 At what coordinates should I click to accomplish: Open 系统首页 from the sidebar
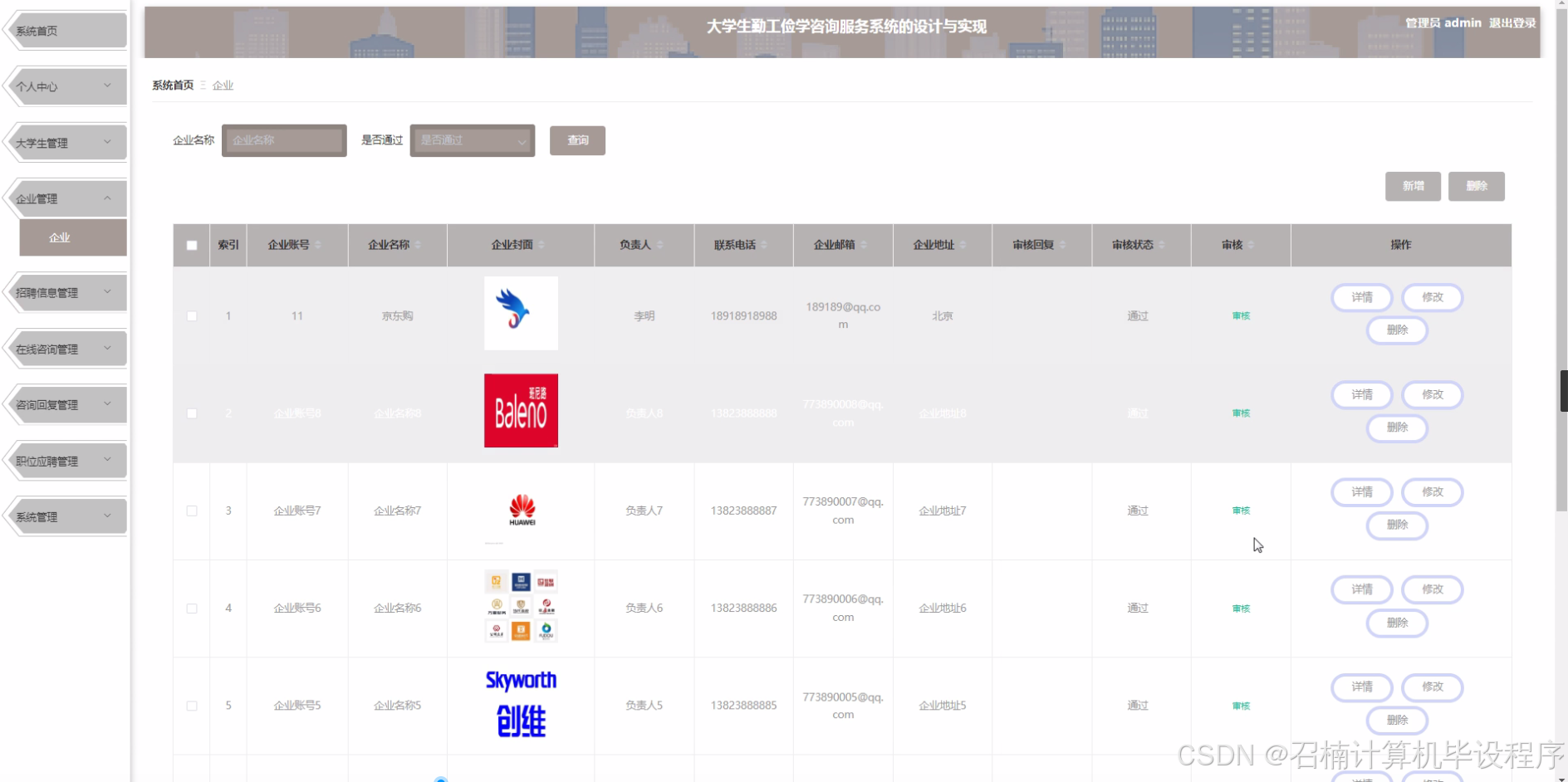point(65,30)
